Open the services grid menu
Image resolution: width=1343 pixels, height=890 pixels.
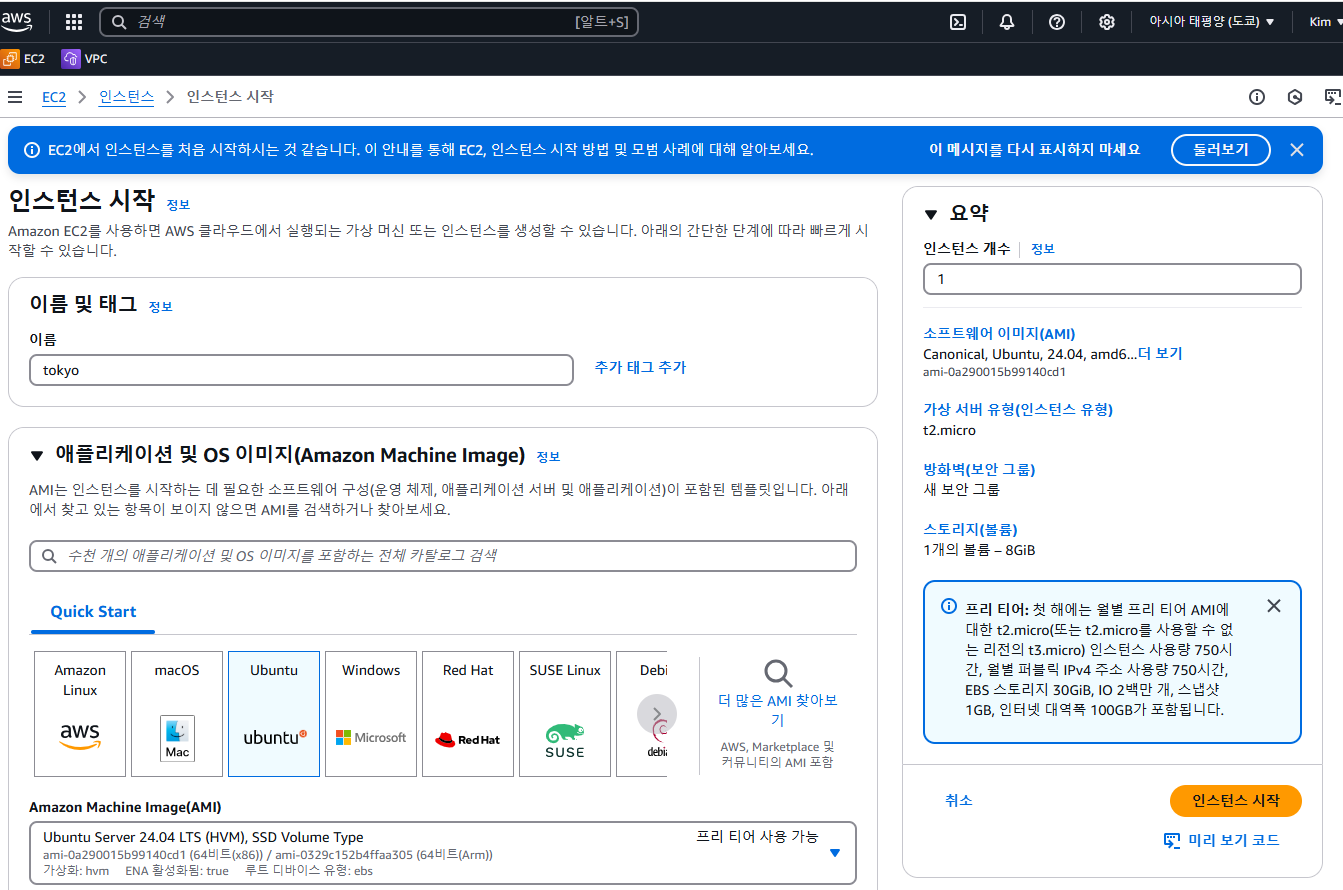tap(74, 22)
